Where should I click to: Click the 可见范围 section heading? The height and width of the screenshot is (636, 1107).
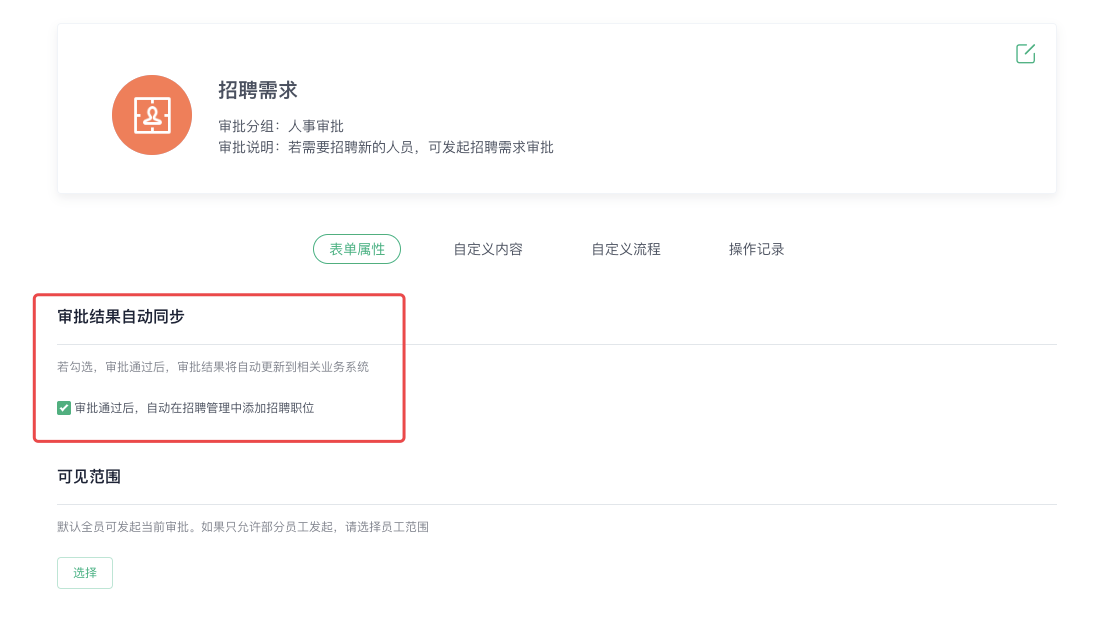click(89, 476)
